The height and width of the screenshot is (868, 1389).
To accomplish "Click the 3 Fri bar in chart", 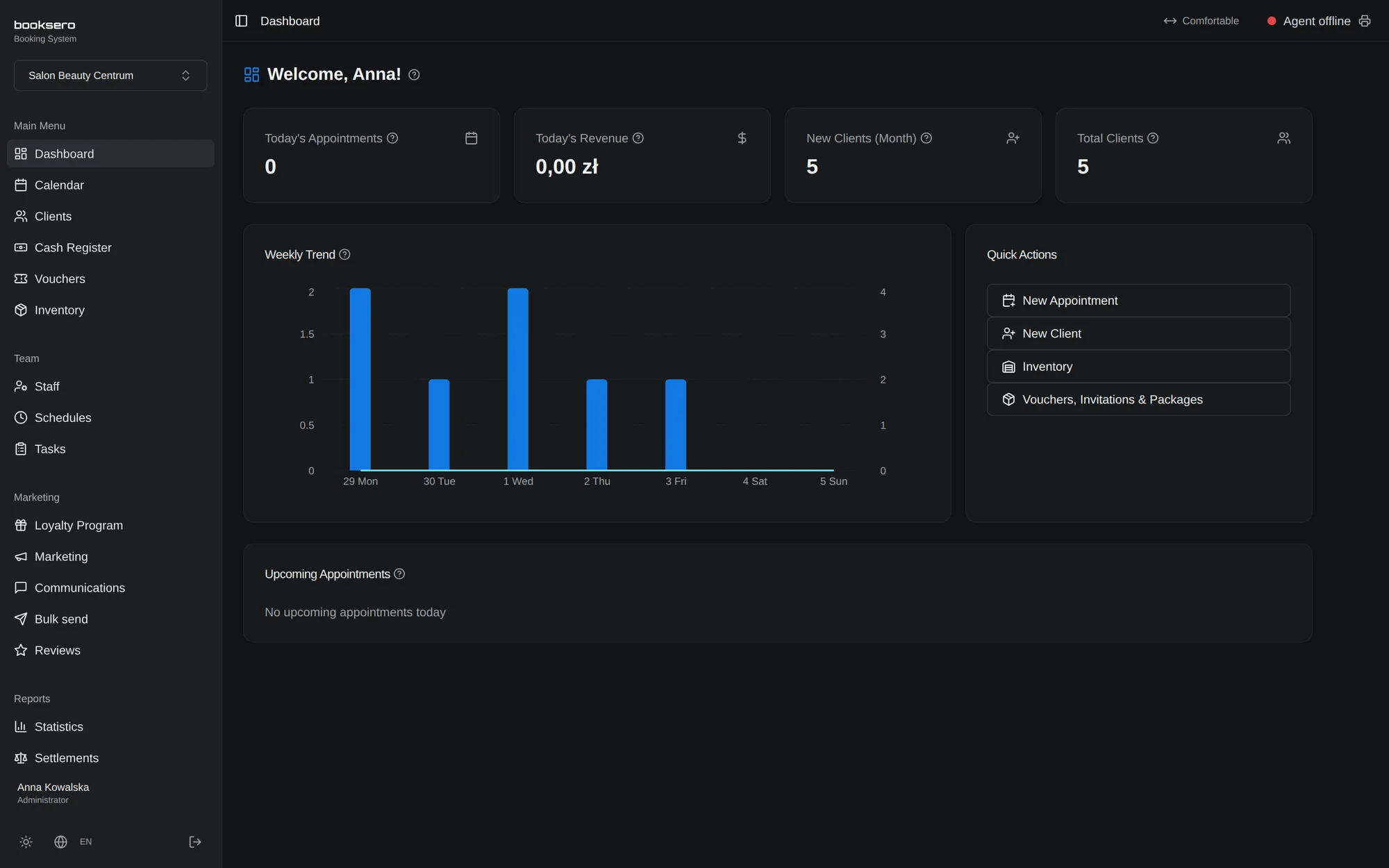I will pyautogui.click(x=676, y=425).
